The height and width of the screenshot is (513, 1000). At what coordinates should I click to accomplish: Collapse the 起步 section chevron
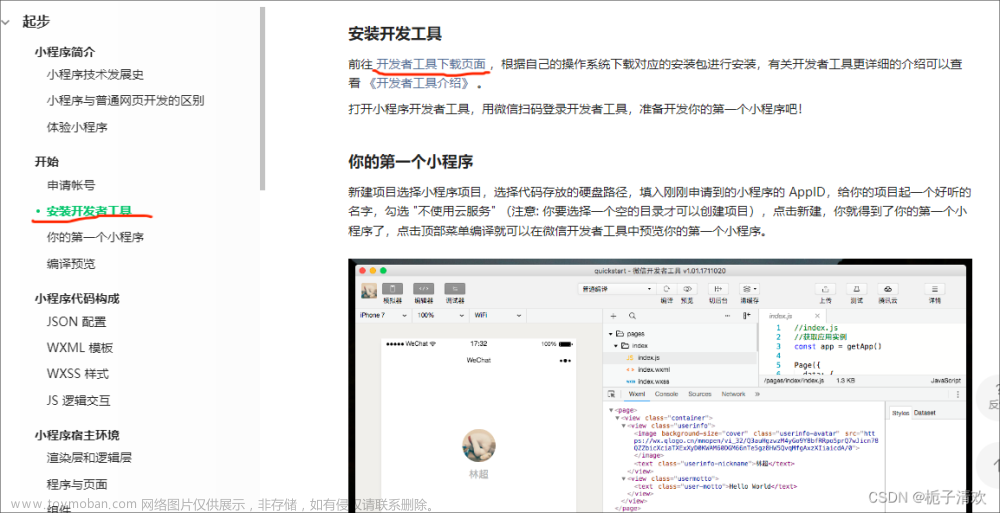click(6, 22)
